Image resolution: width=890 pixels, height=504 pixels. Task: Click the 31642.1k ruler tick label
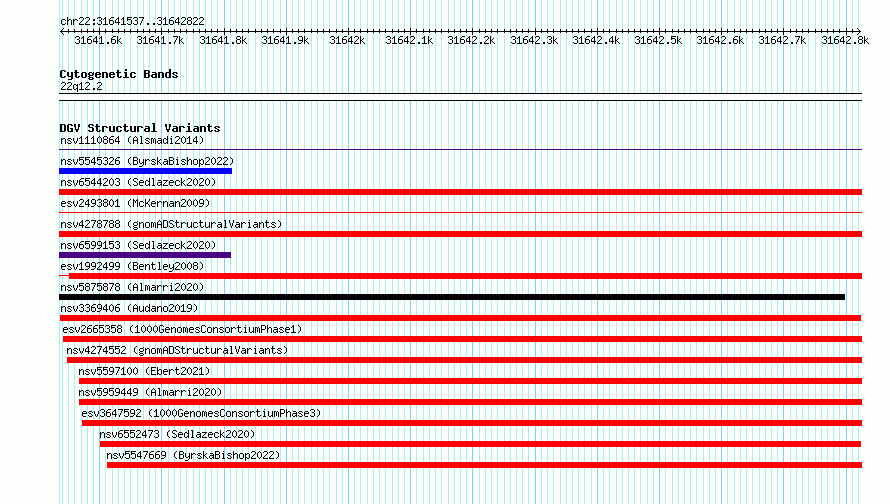(x=409, y=40)
